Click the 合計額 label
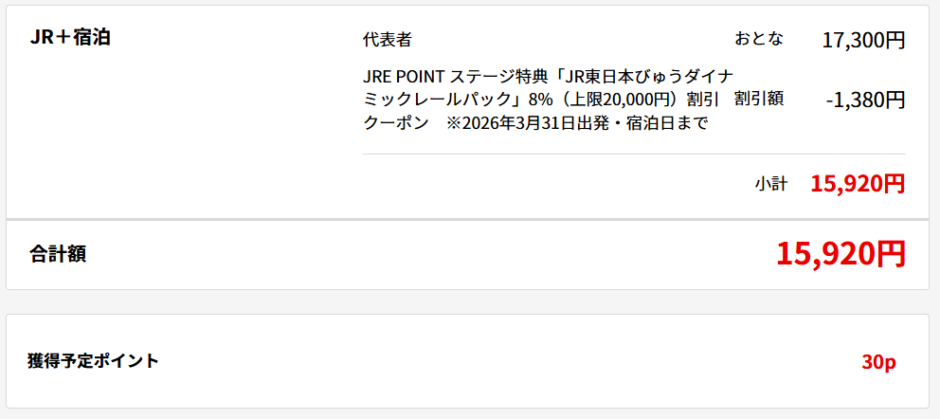 [58, 254]
